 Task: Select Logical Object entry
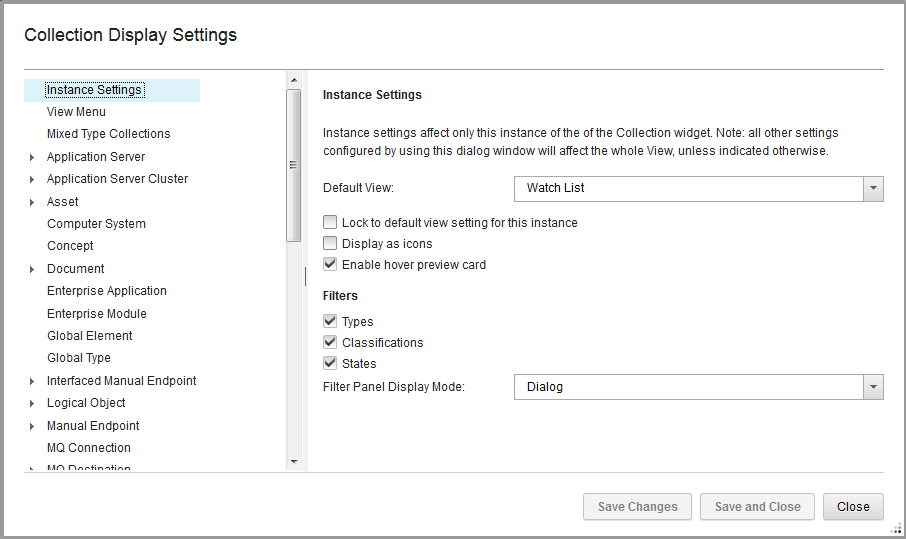click(86, 403)
